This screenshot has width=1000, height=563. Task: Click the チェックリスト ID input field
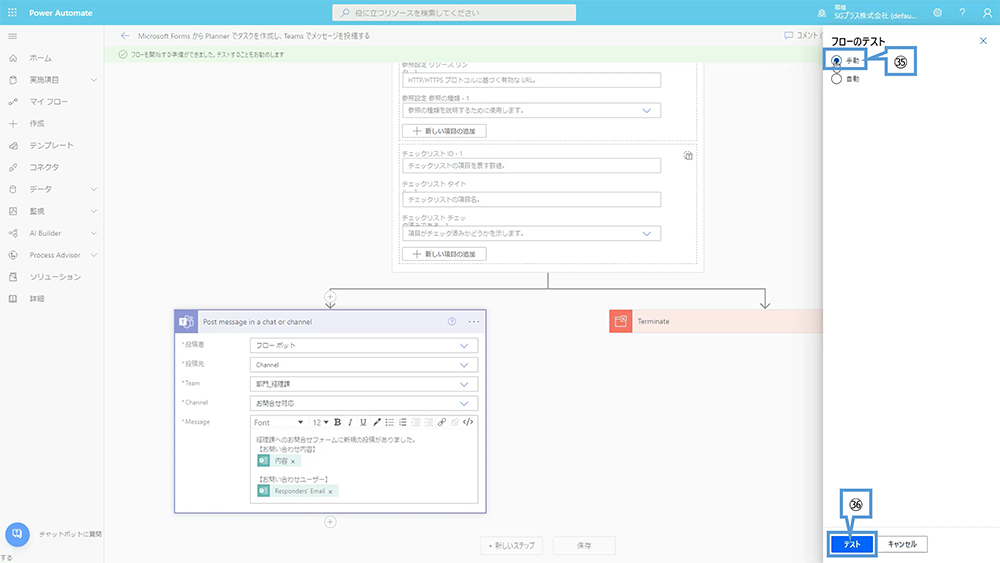click(x=531, y=166)
